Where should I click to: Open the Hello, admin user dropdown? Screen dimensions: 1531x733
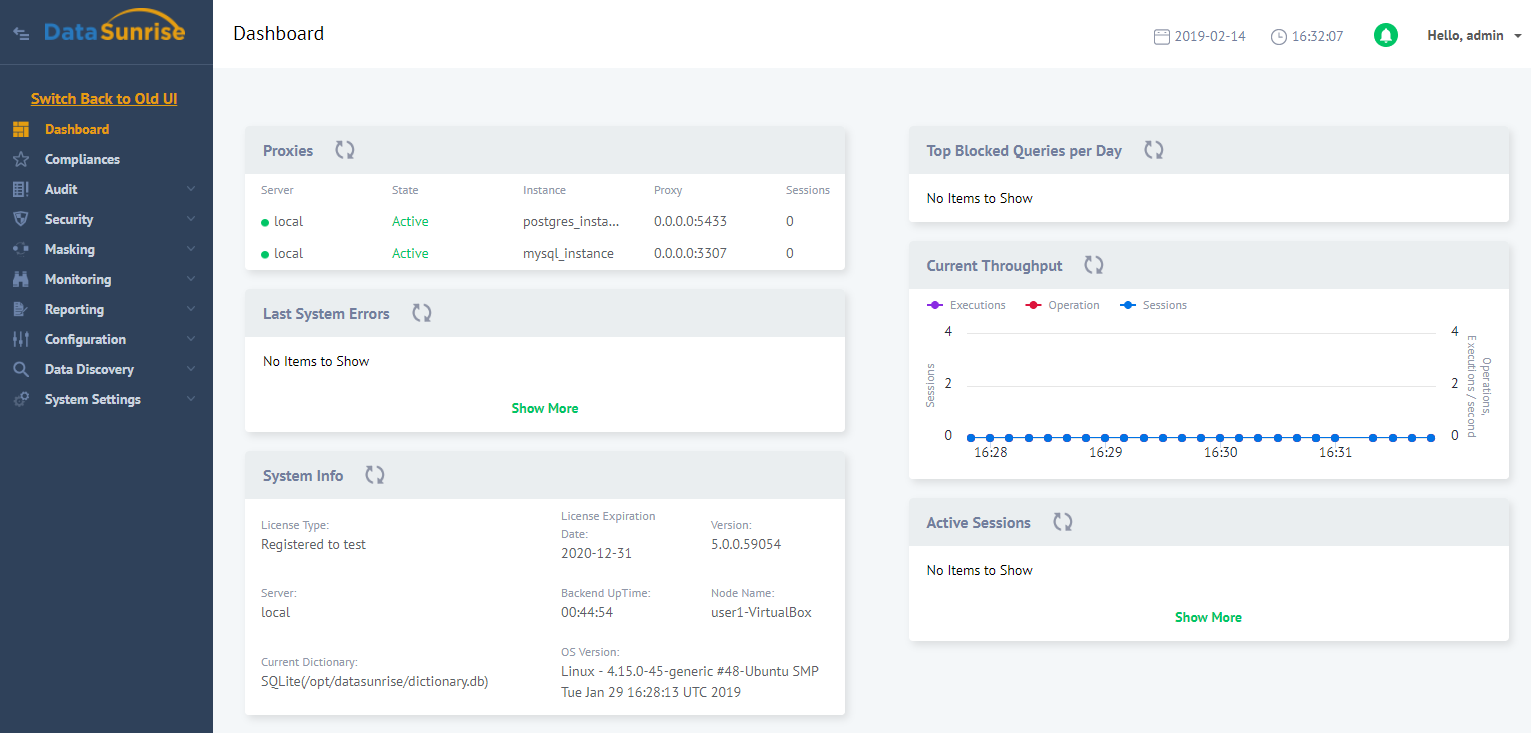(x=1473, y=35)
